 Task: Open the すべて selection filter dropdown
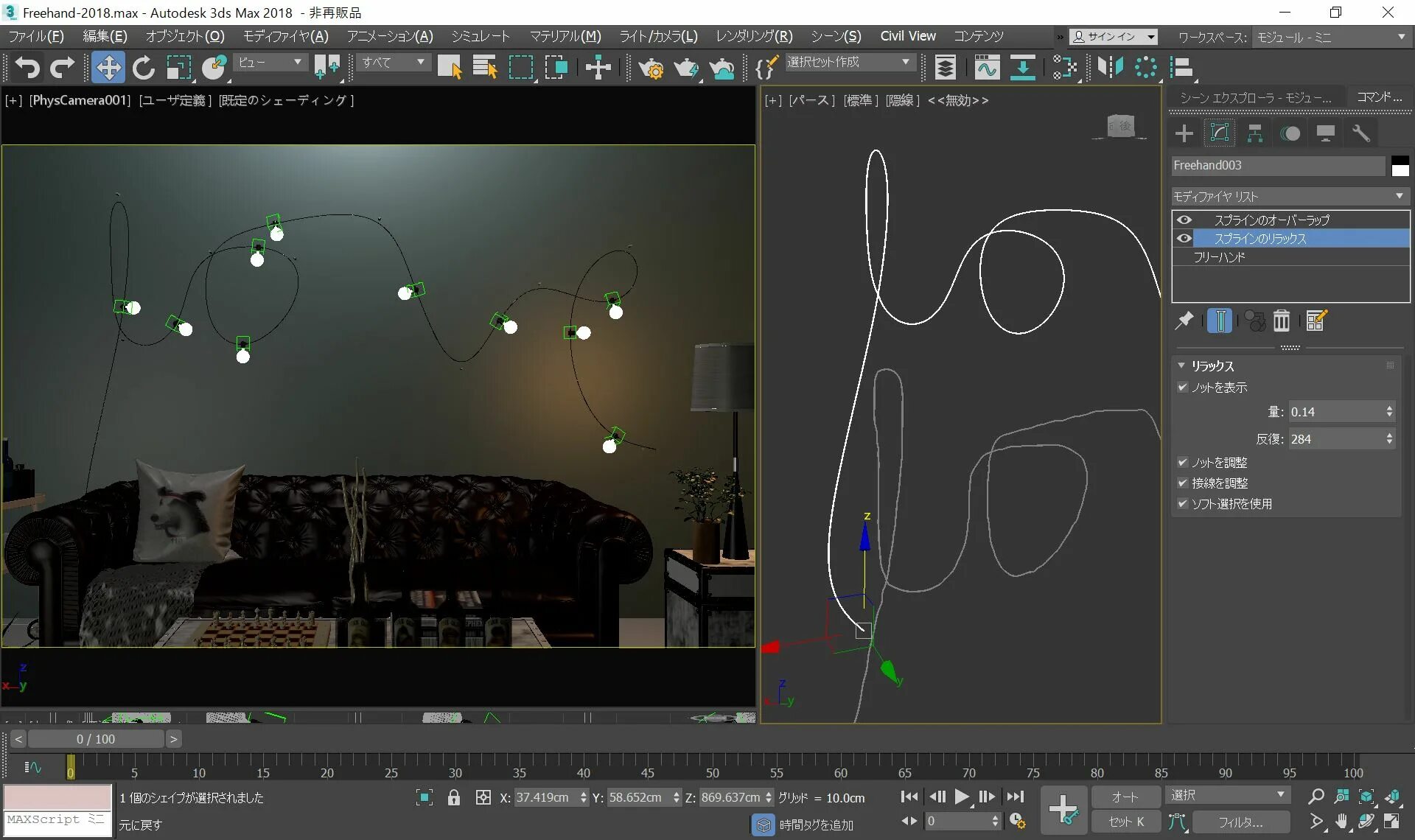click(x=394, y=63)
